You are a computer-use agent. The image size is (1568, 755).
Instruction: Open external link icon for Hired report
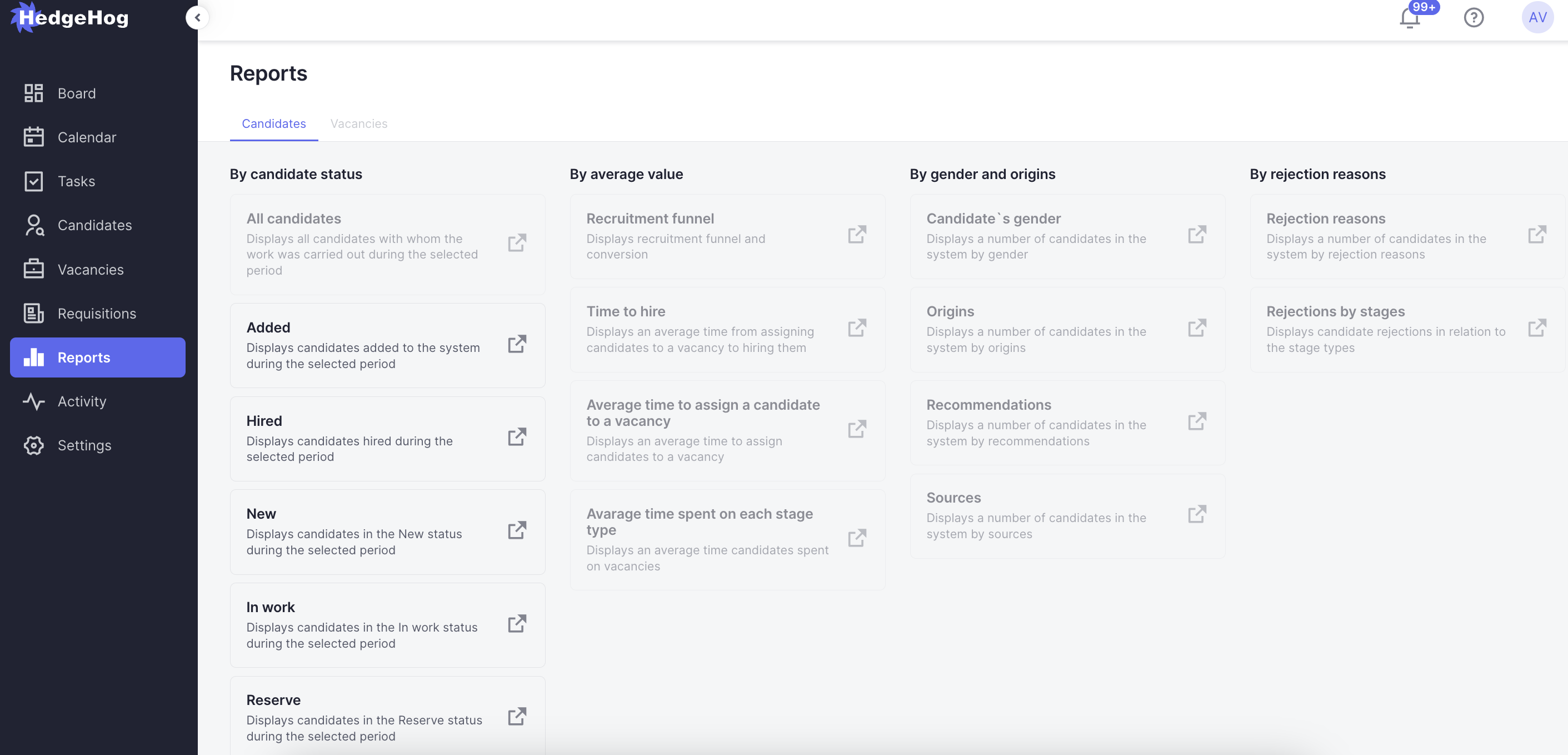(517, 437)
